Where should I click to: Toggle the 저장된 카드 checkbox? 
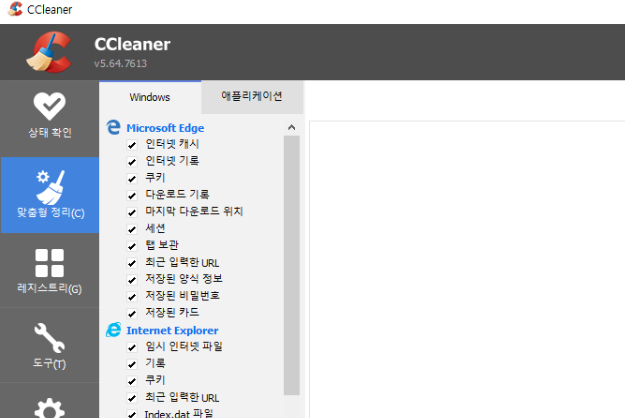132,313
